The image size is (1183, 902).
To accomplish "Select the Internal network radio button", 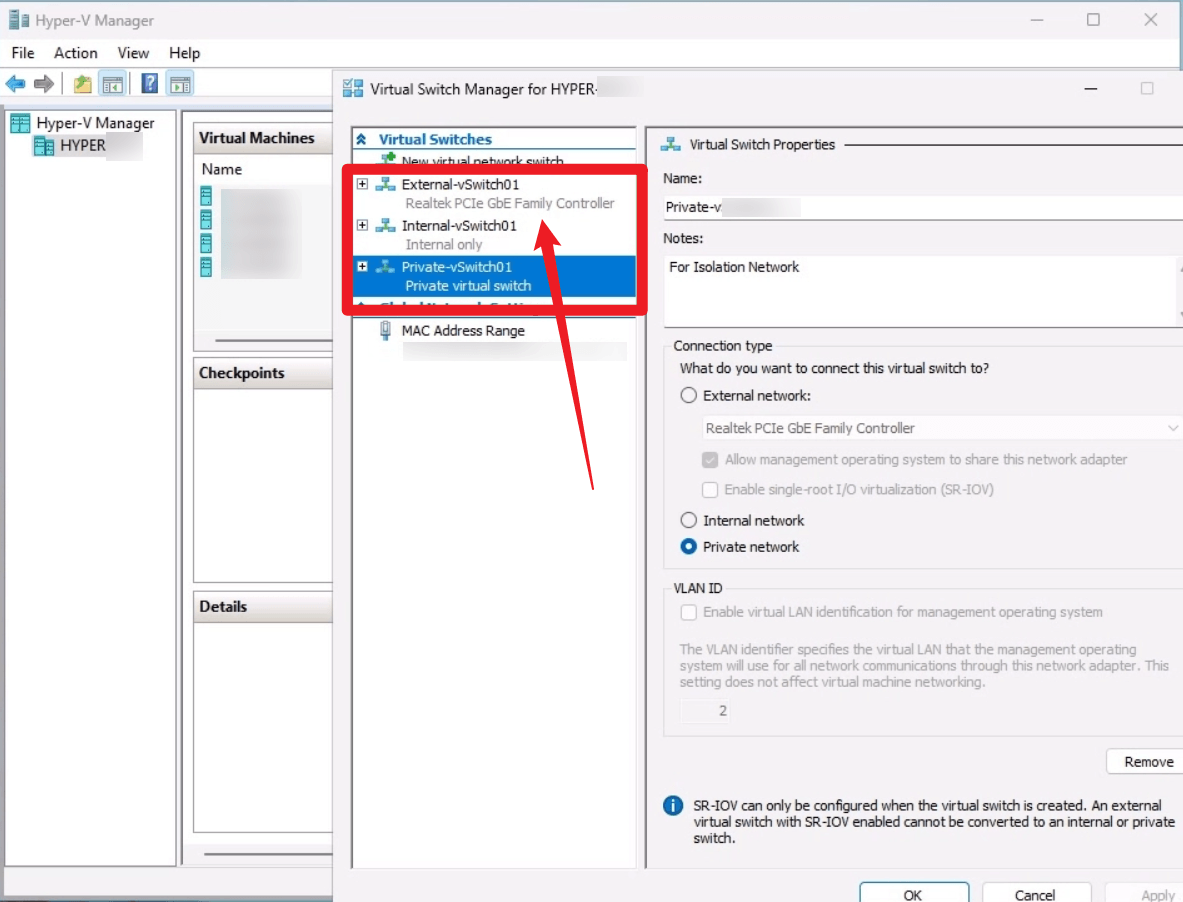I will [688, 520].
